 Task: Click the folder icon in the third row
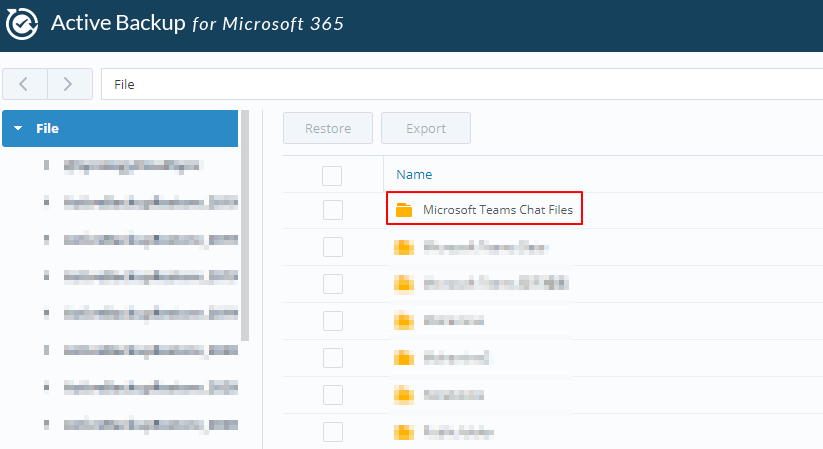pos(404,284)
